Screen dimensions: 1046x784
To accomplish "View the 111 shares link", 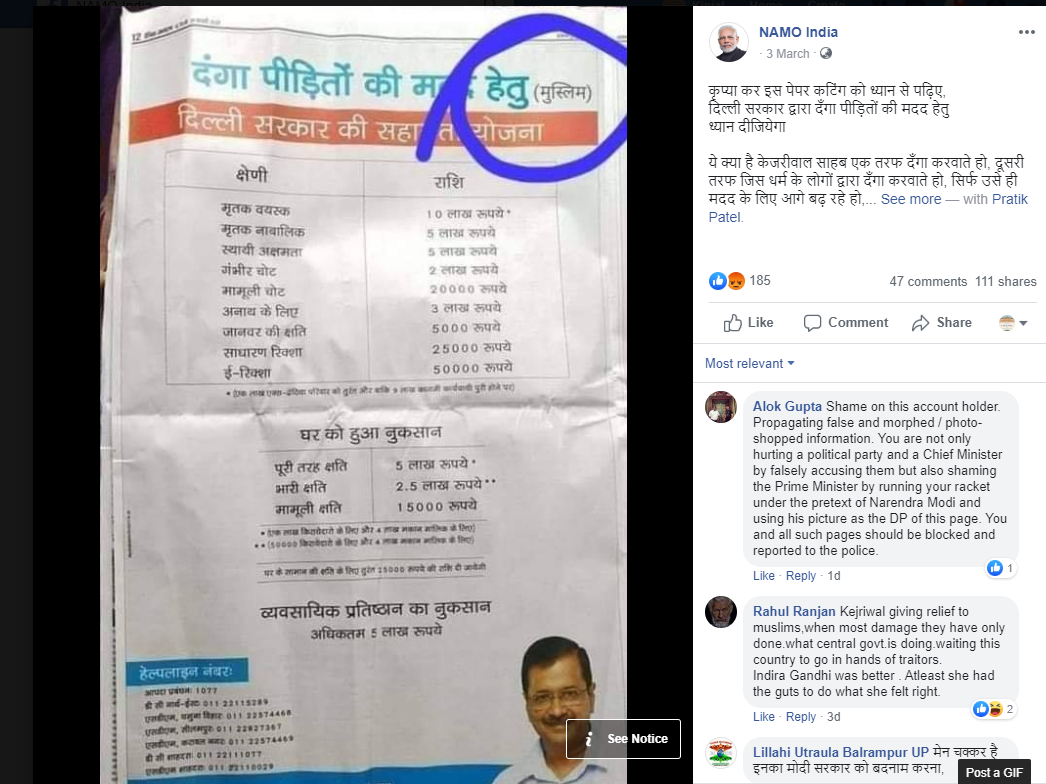I will [x=1005, y=282].
